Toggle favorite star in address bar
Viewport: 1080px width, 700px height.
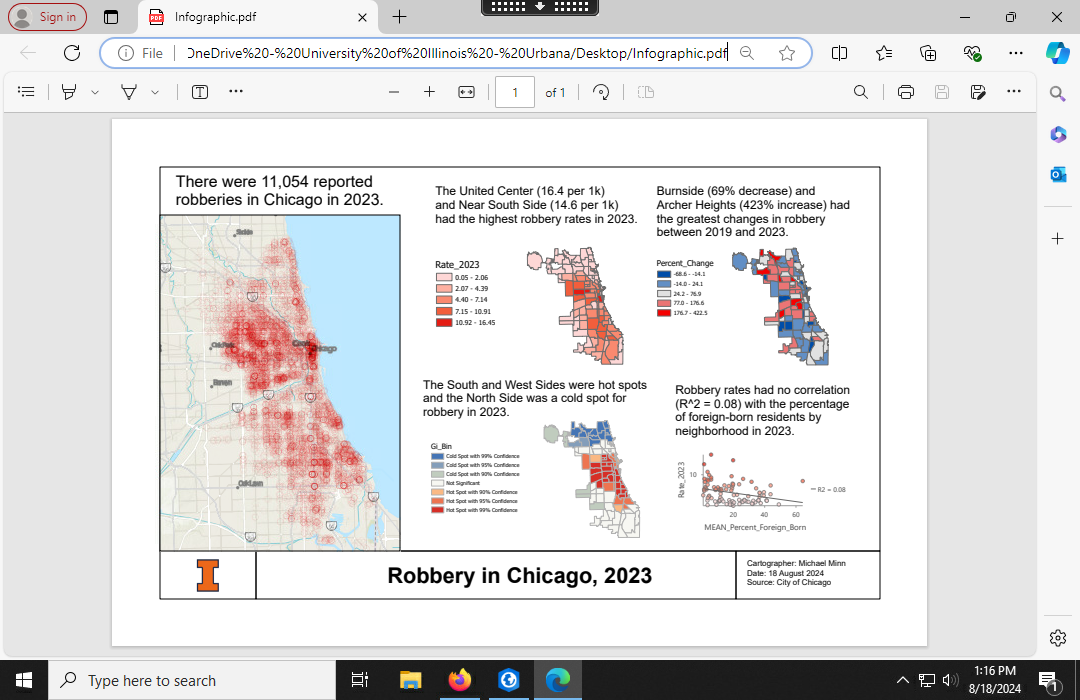pos(787,53)
